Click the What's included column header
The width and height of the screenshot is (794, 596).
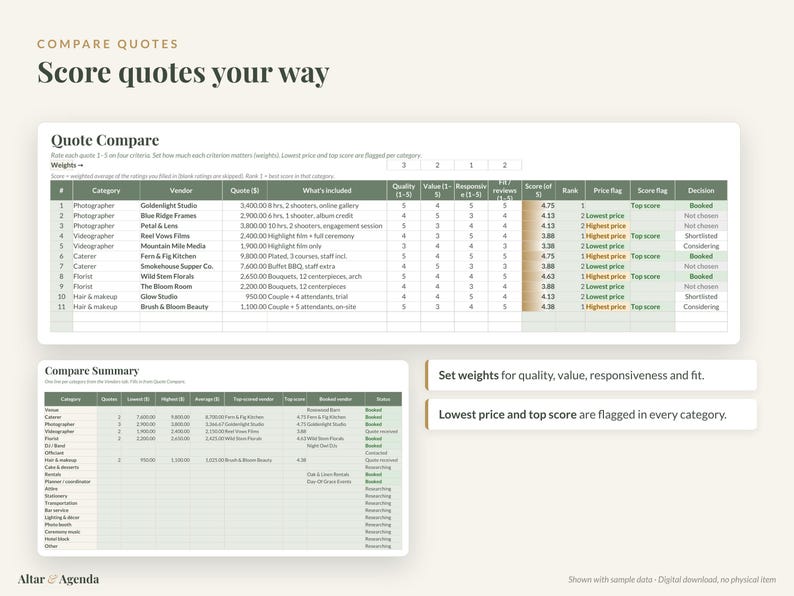[327, 190]
